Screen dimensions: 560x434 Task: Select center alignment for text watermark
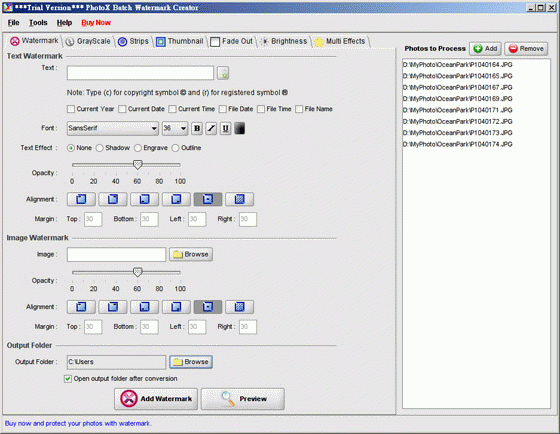click(x=208, y=199)
